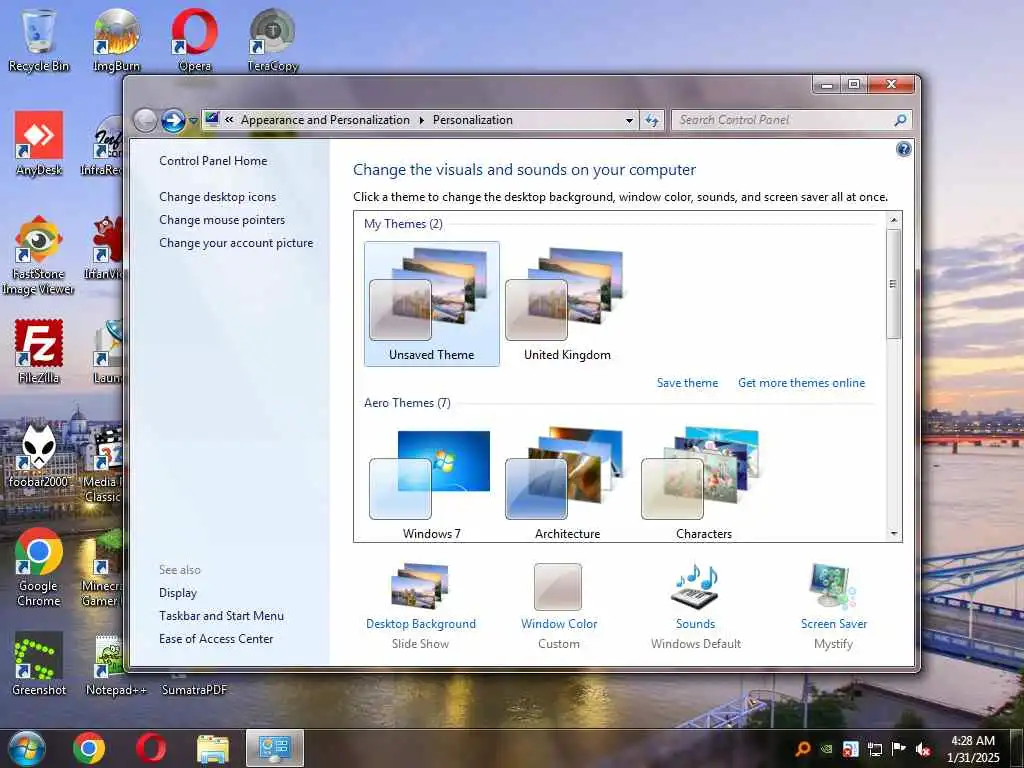The image size is (1024, 768).
Task: Click the Sounds link label
Action: (x=696, y=624)
